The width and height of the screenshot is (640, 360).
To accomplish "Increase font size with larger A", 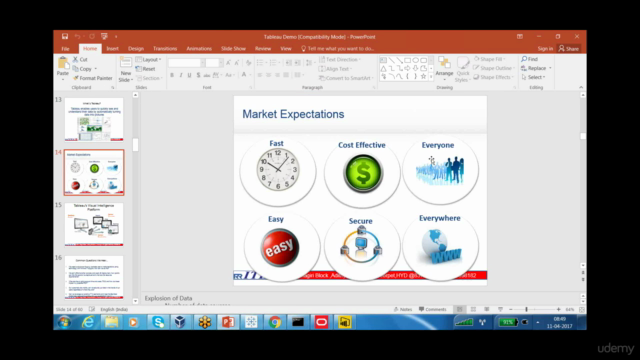I will (x=229, y=62).
